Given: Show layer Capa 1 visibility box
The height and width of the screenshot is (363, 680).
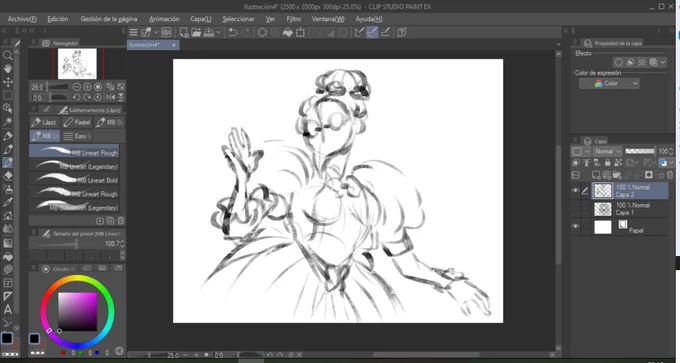Looking at the screenshot, I should [575, 209].
